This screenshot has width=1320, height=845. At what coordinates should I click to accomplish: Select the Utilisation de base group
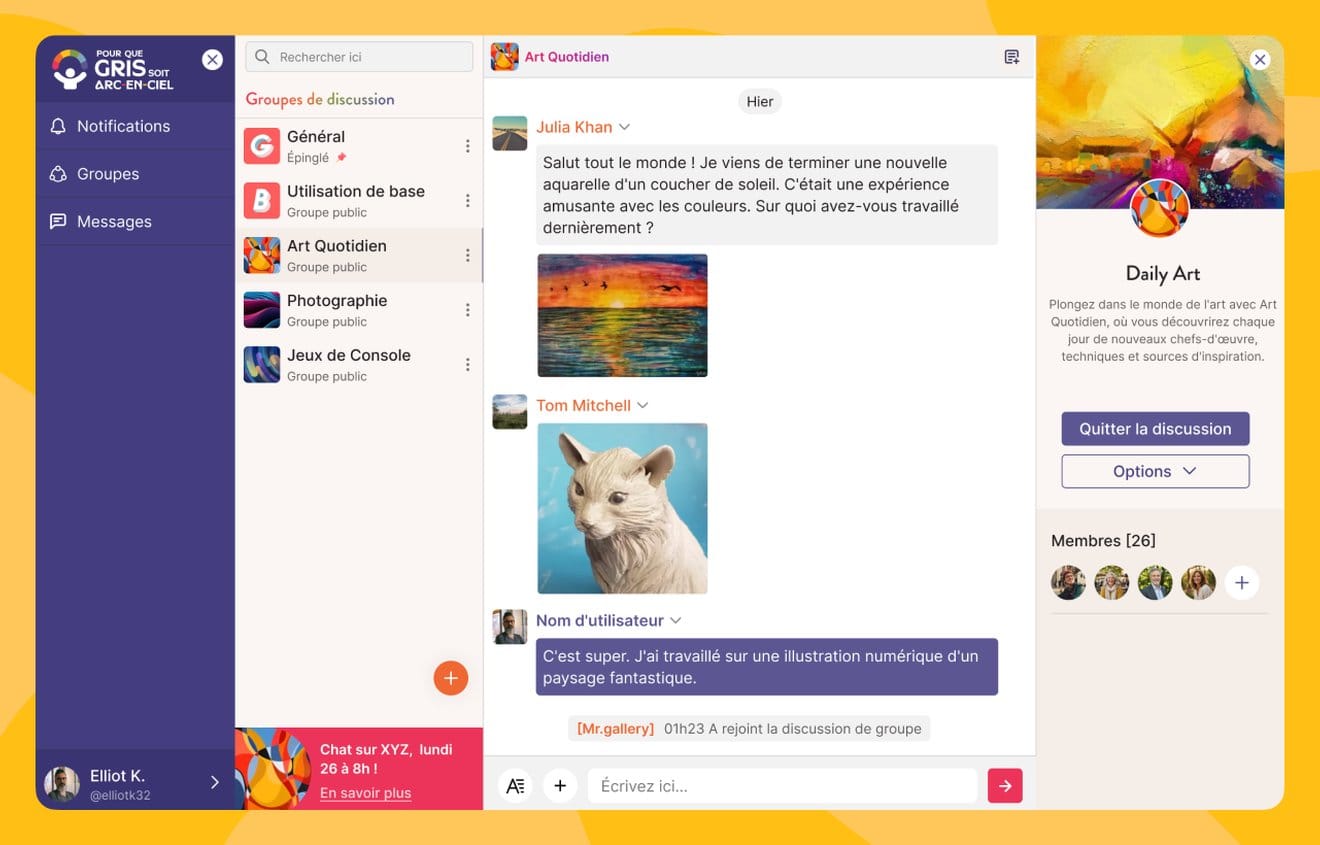point(358,201)
